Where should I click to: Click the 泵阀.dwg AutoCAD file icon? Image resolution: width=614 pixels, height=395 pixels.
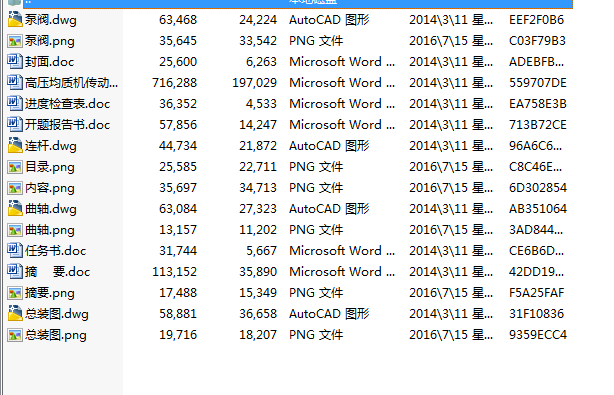click(15, 20)
